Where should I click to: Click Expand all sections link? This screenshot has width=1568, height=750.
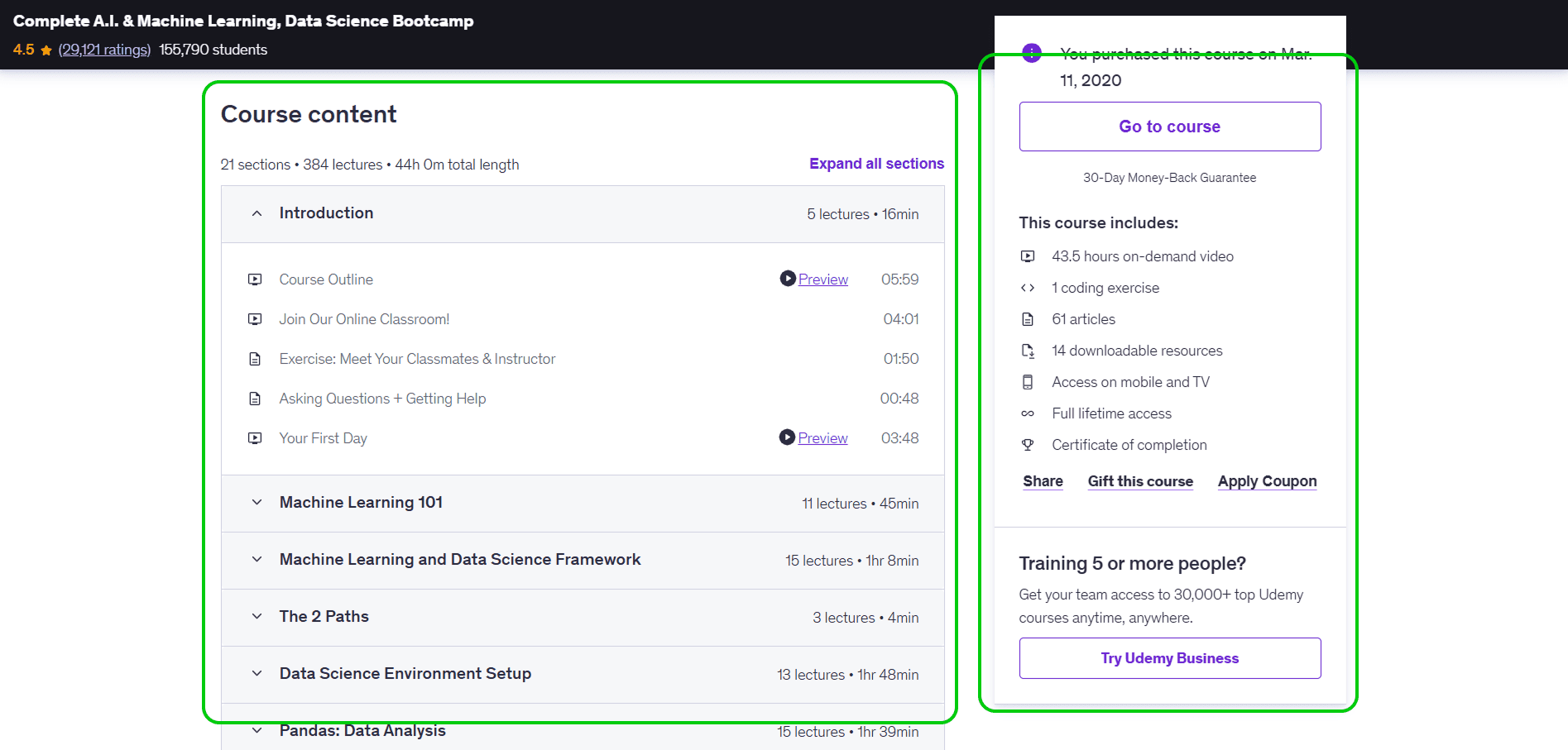pyautogui.click(x=876, y=164)
